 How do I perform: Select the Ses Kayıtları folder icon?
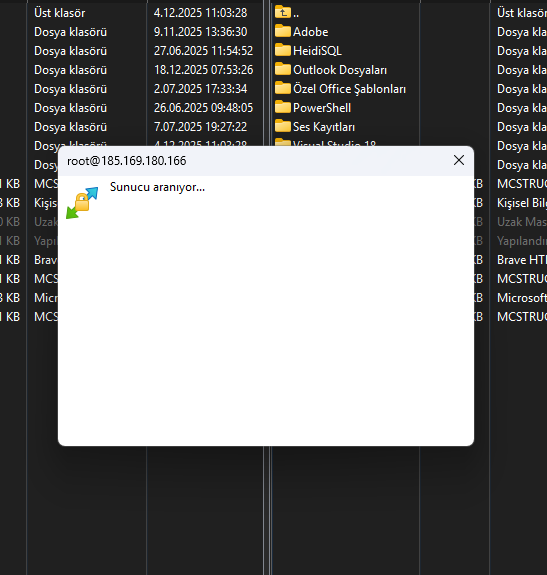[283, 127]
